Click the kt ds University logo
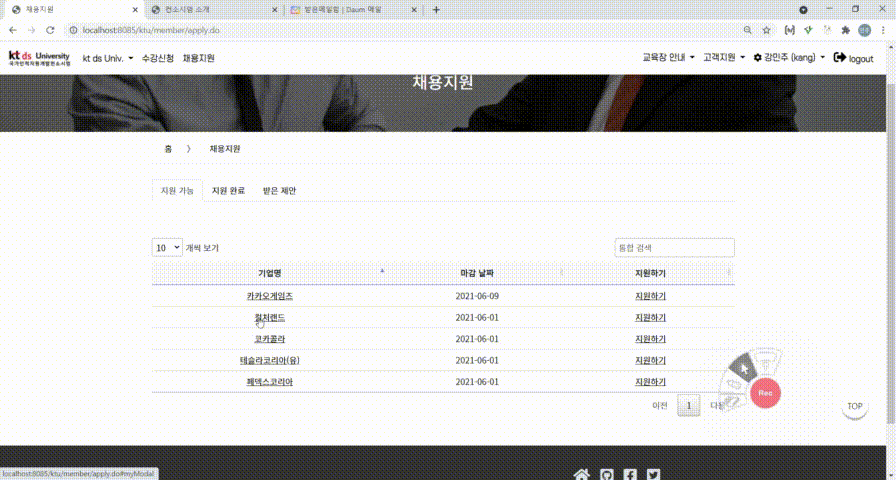 39,58
